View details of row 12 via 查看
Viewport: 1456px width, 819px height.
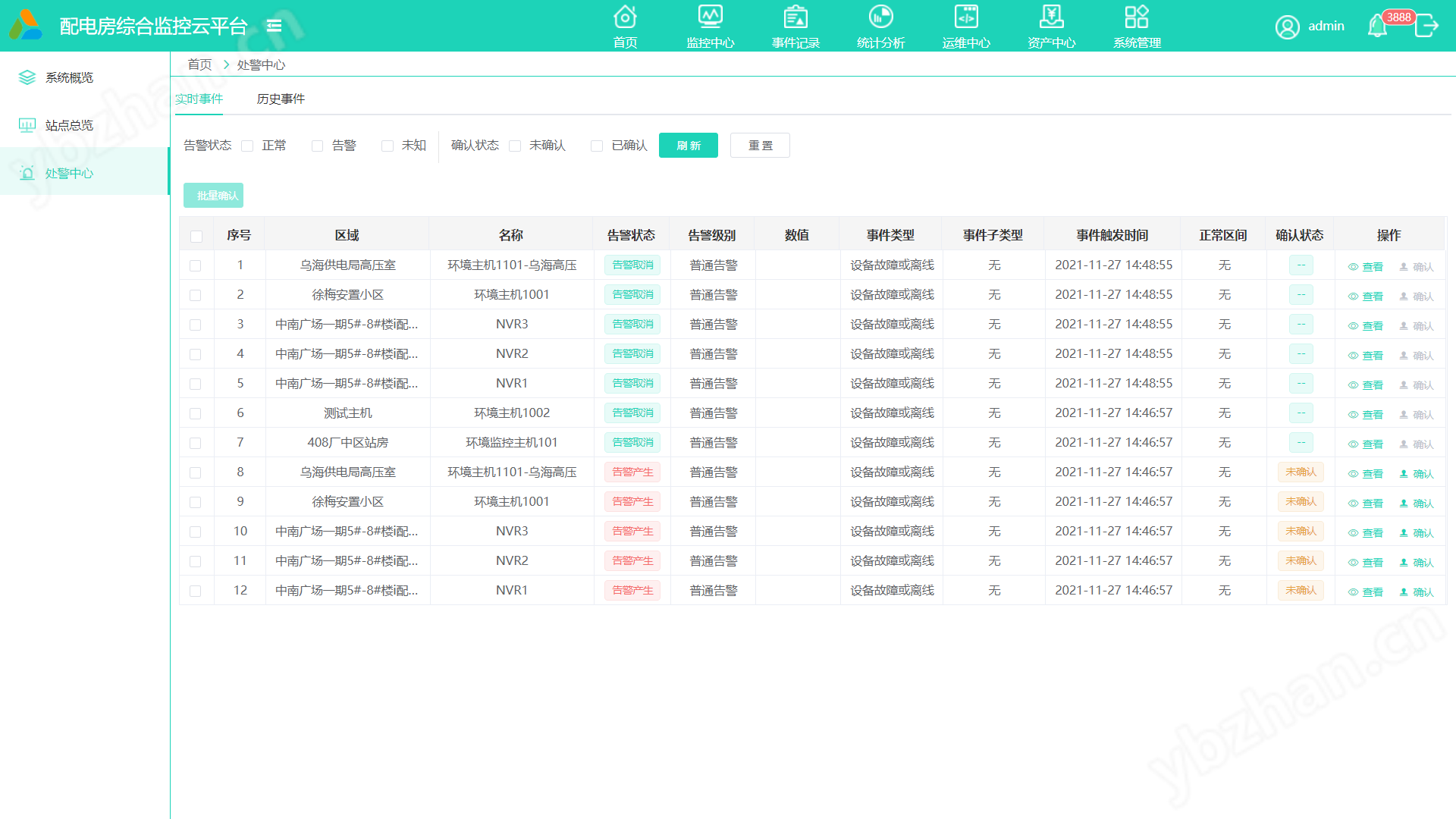1366,591
